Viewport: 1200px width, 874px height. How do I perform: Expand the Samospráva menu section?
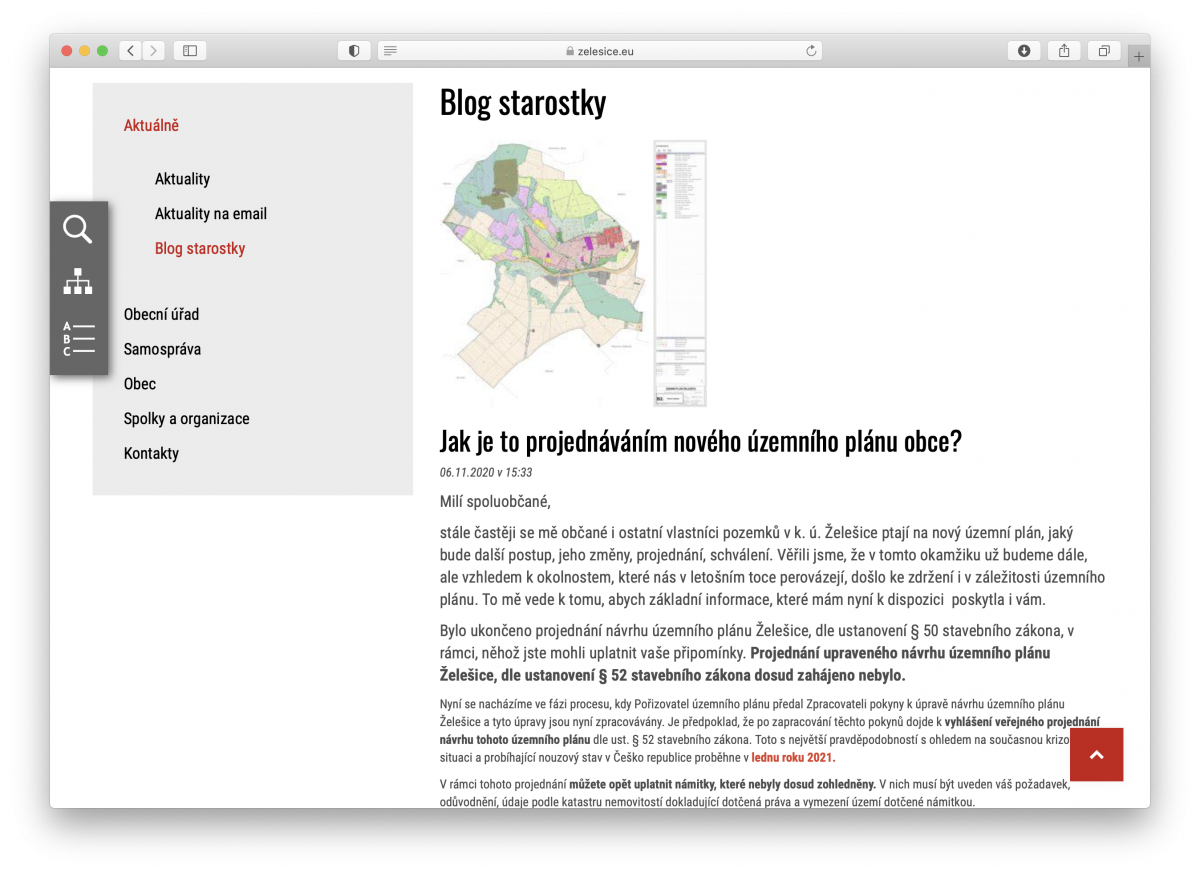(162, 349)
